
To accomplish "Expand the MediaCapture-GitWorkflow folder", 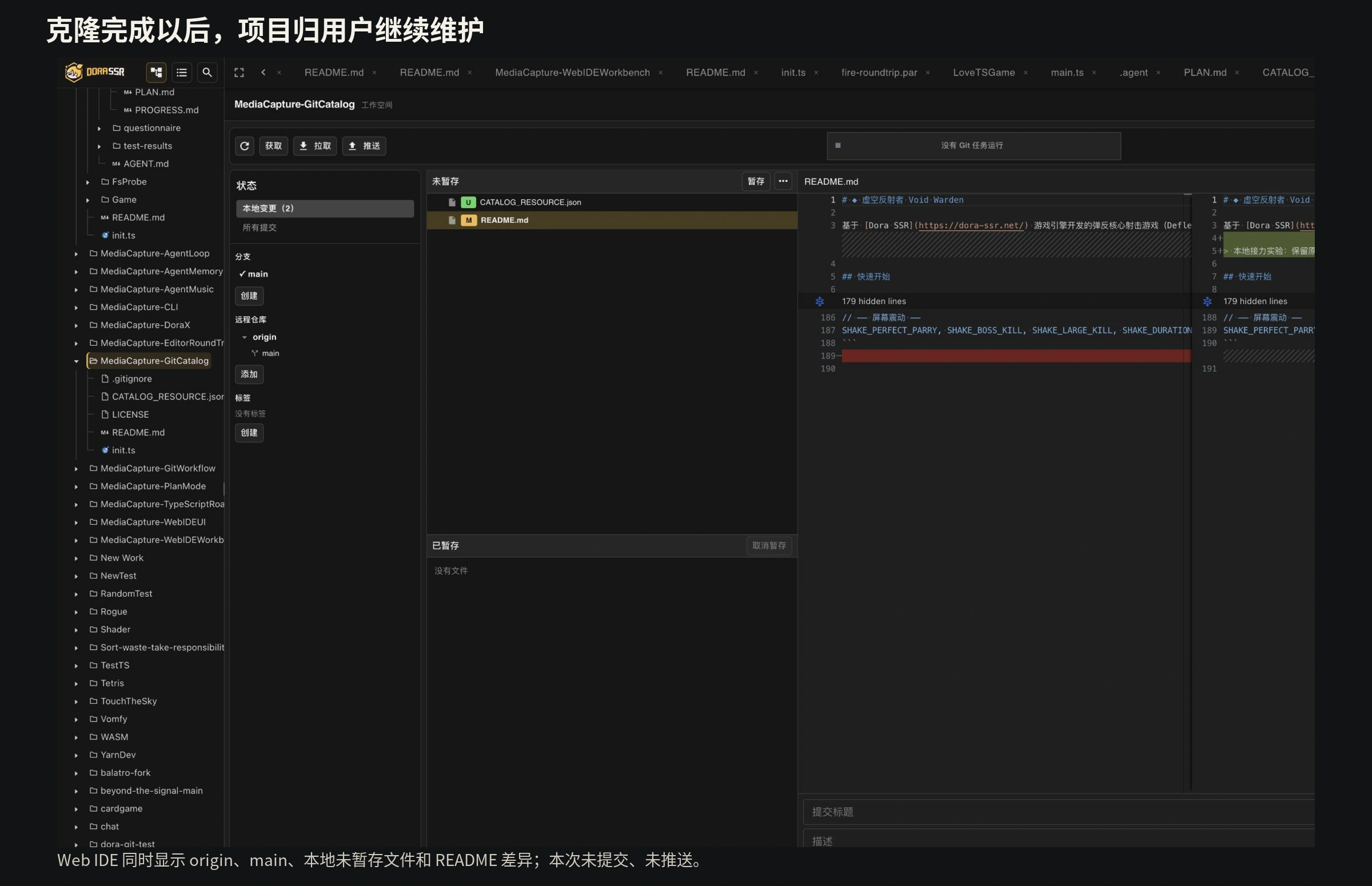I will click(76, 469).
